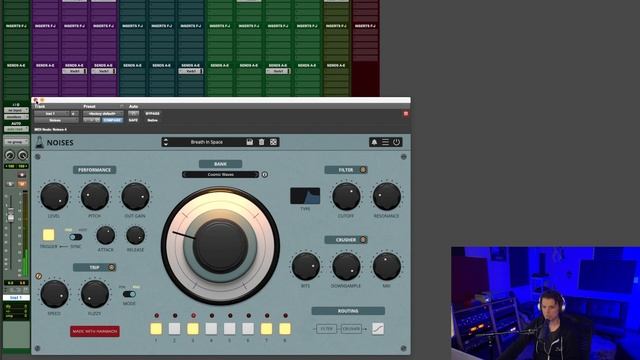This screenshot has width=640, height=360.
Task: Click the Bits knob
Action: tap(305, 267)
